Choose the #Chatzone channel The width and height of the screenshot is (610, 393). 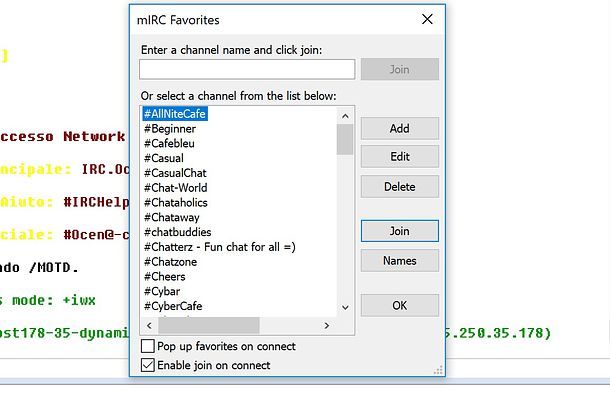pyautogui.click(x=170, y=262)
